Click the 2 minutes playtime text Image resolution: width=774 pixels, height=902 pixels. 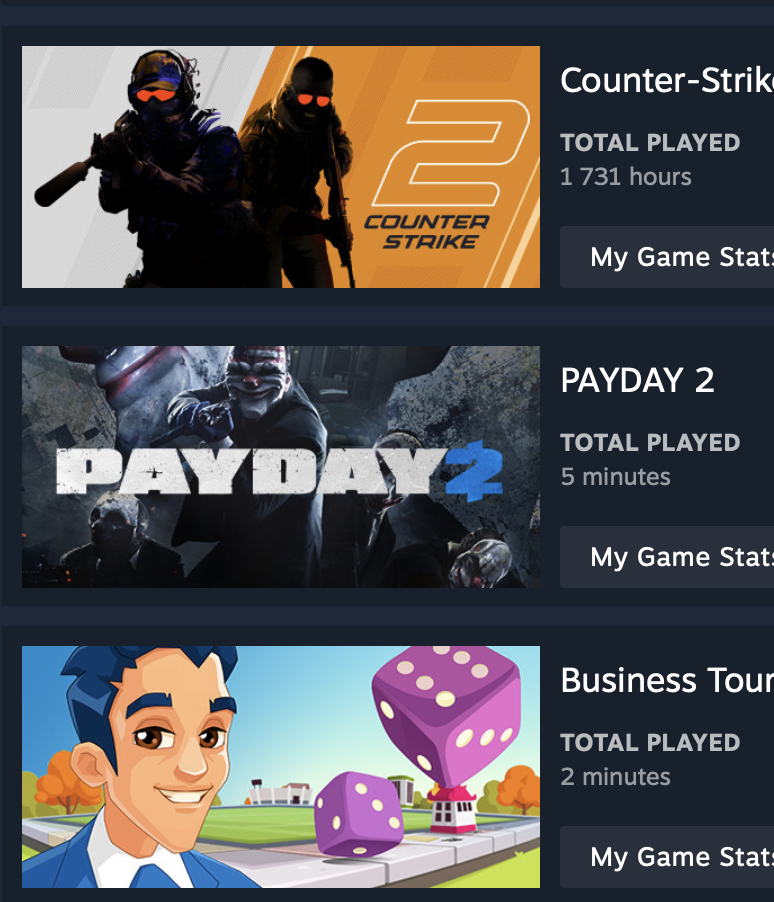coord(615,777)
